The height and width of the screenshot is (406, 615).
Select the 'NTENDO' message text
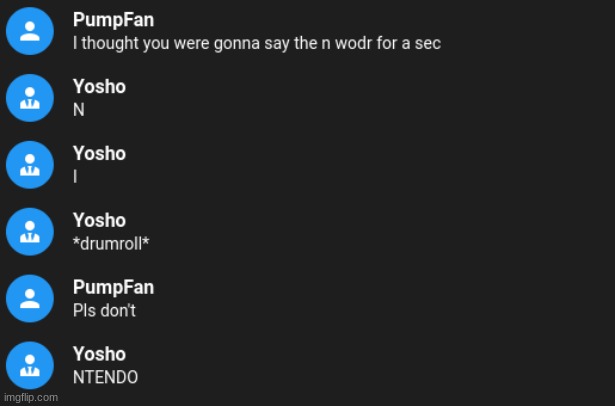[106, 377]
